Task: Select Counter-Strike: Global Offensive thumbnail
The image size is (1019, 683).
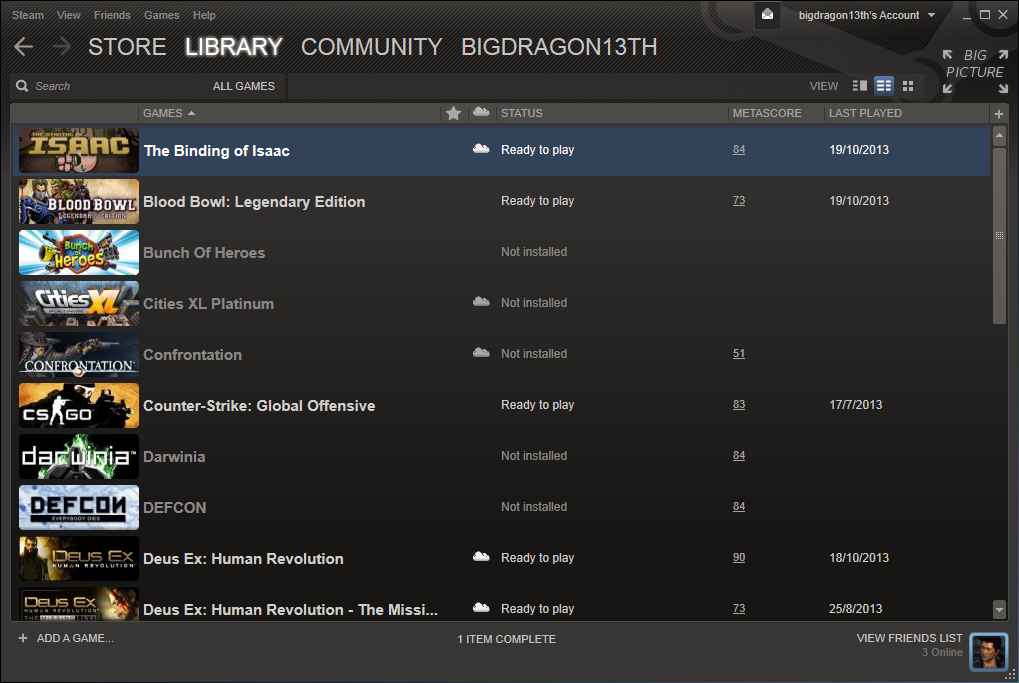Action: [x=79, y=406]
